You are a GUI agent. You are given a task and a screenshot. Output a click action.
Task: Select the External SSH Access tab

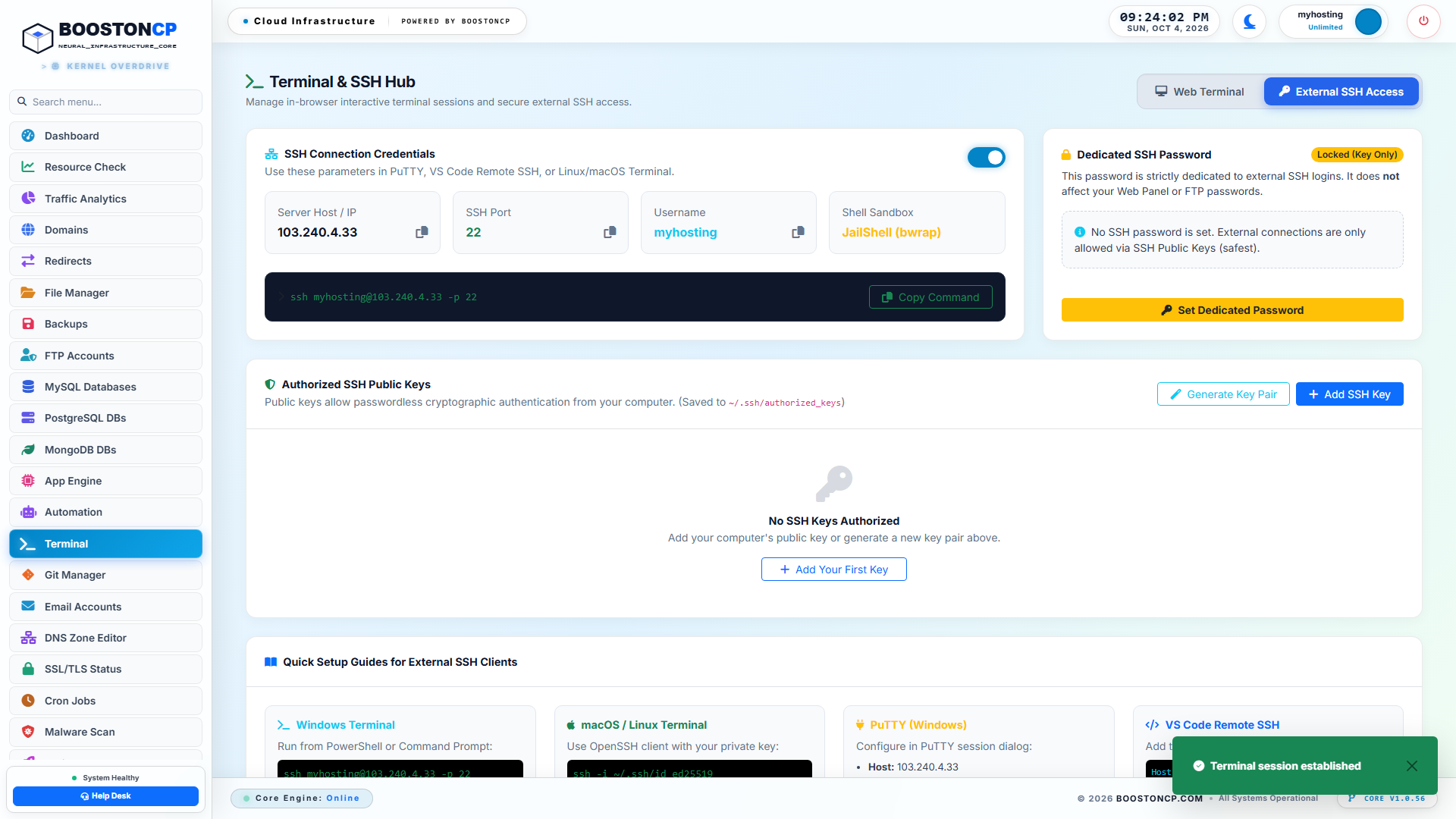1341,92
